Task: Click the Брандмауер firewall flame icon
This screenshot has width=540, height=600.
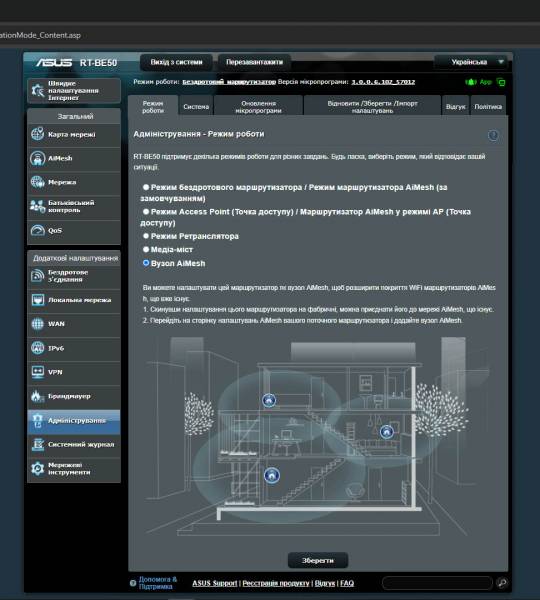Action: coord(38,396)
